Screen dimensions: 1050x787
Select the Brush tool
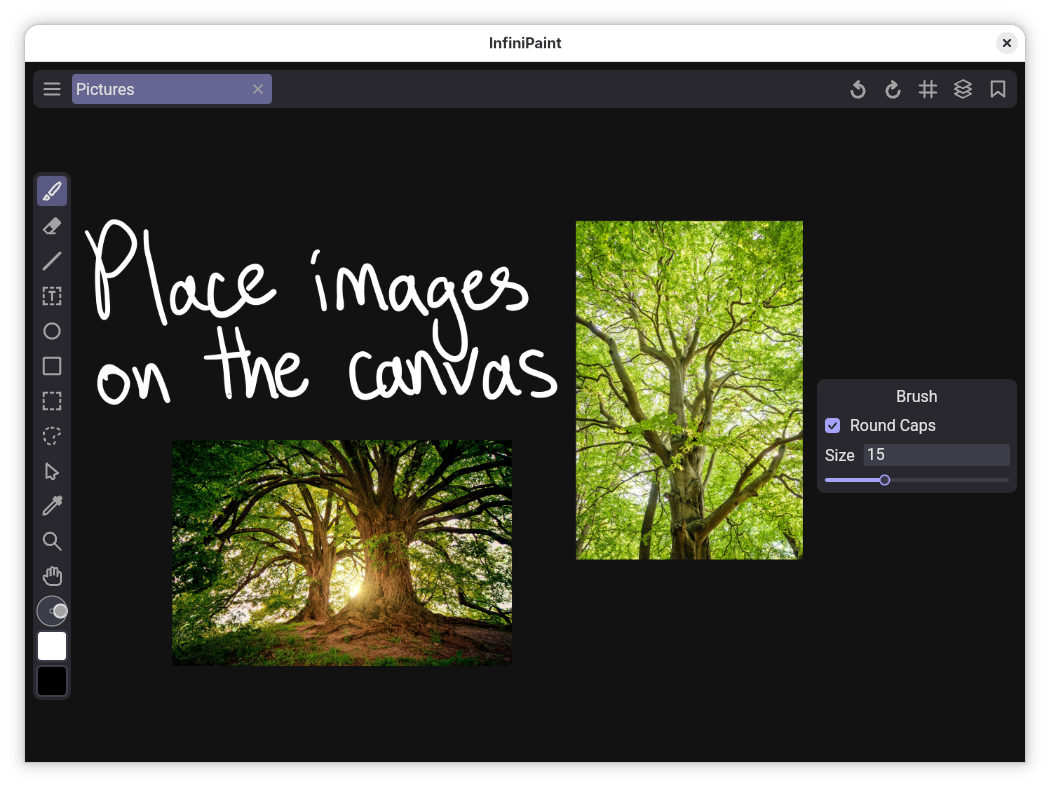tap(52, 191)
